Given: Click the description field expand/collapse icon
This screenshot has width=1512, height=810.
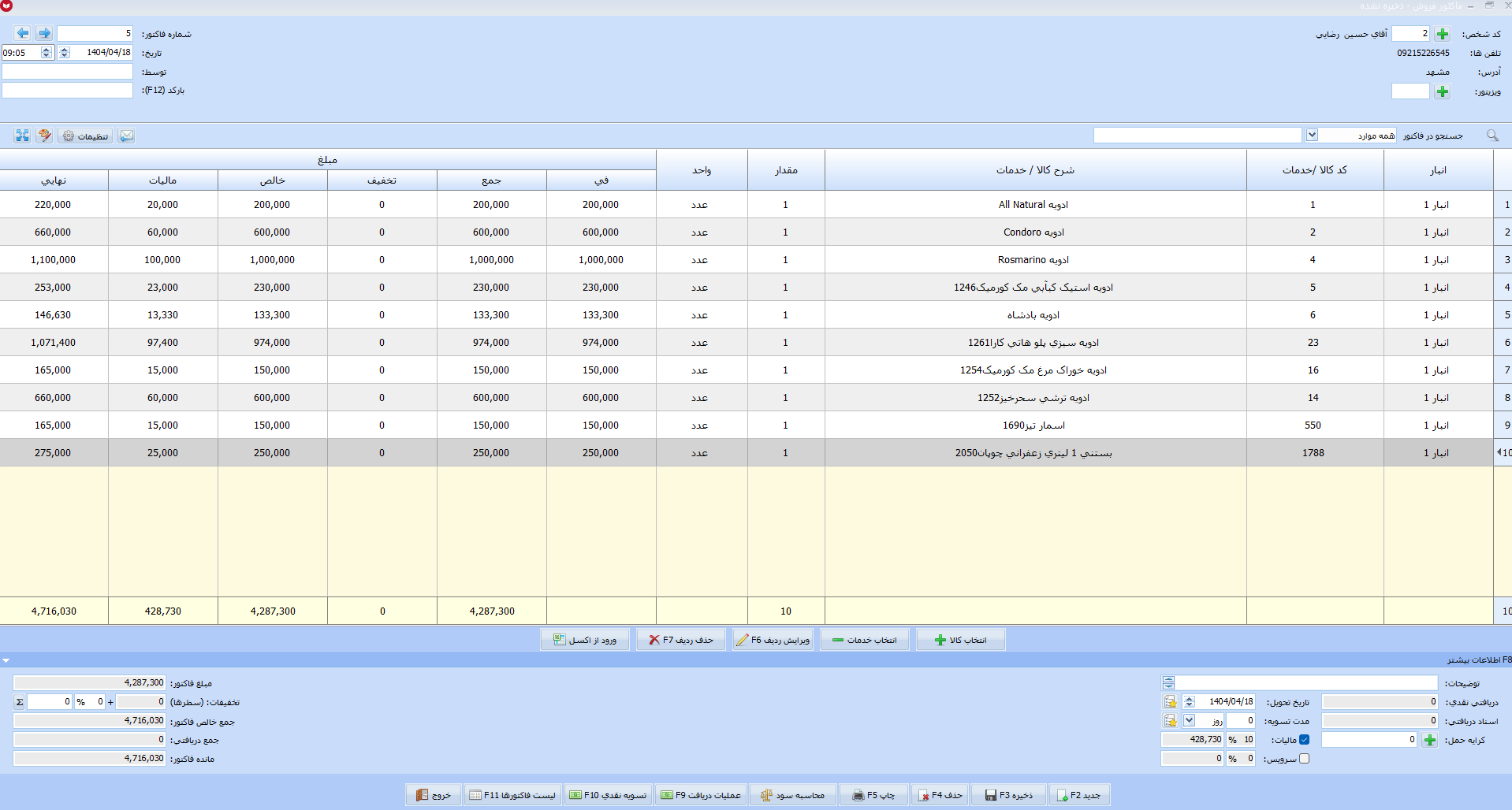Looking at the screenshot, I should coord(1168,682).
